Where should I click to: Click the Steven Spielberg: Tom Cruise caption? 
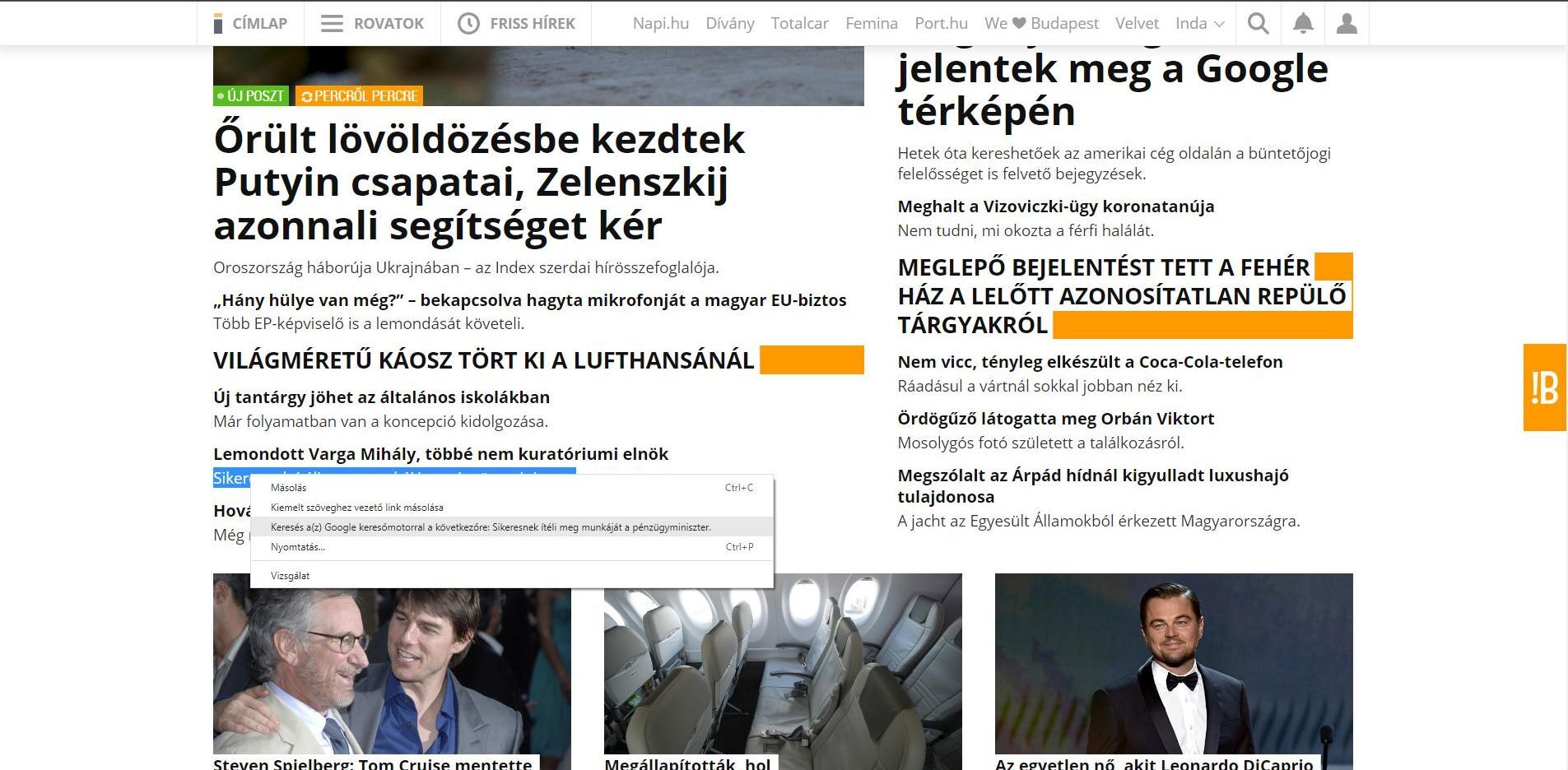tap(373, 763)
